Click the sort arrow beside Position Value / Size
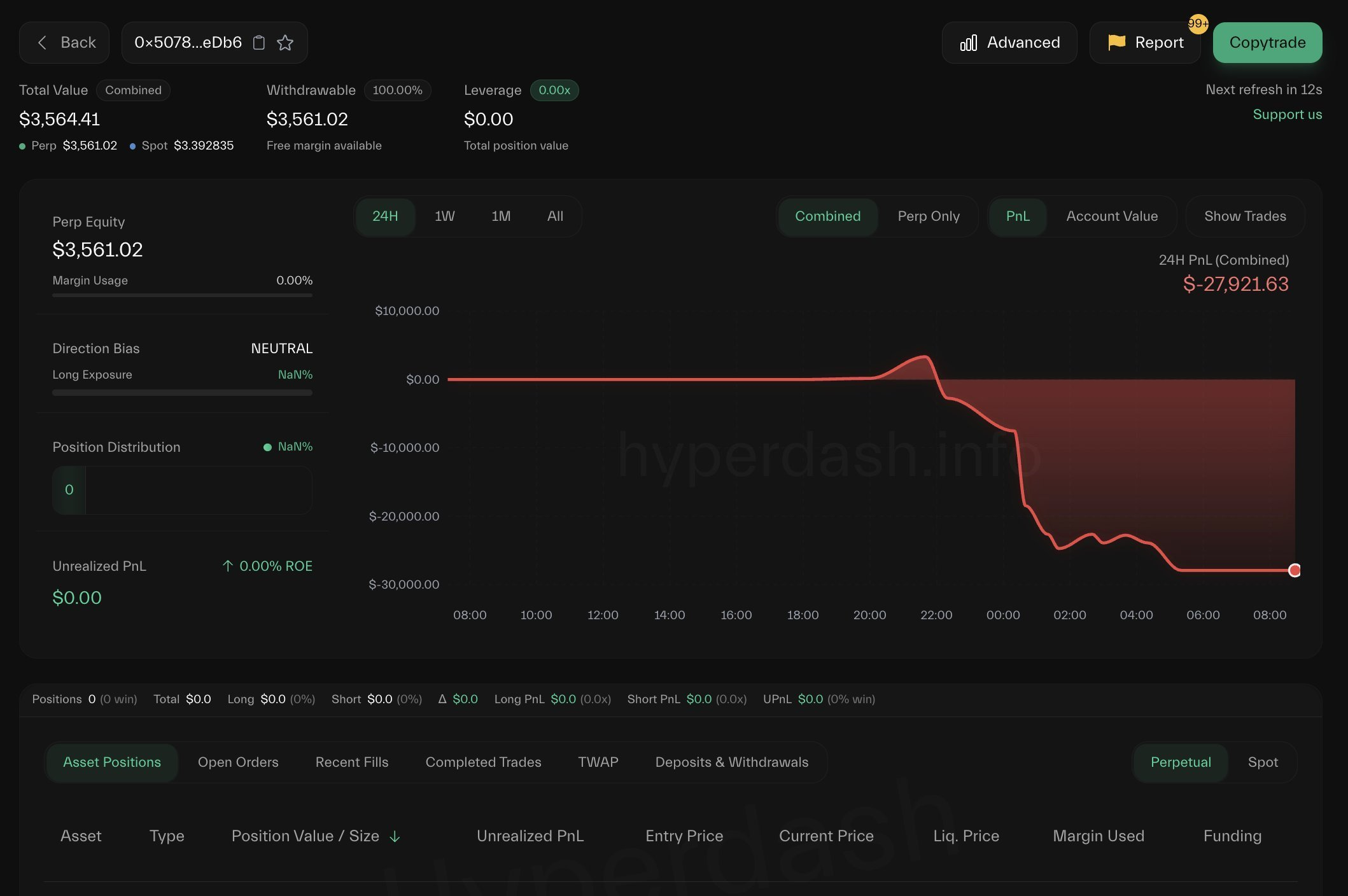 [395, 837]
